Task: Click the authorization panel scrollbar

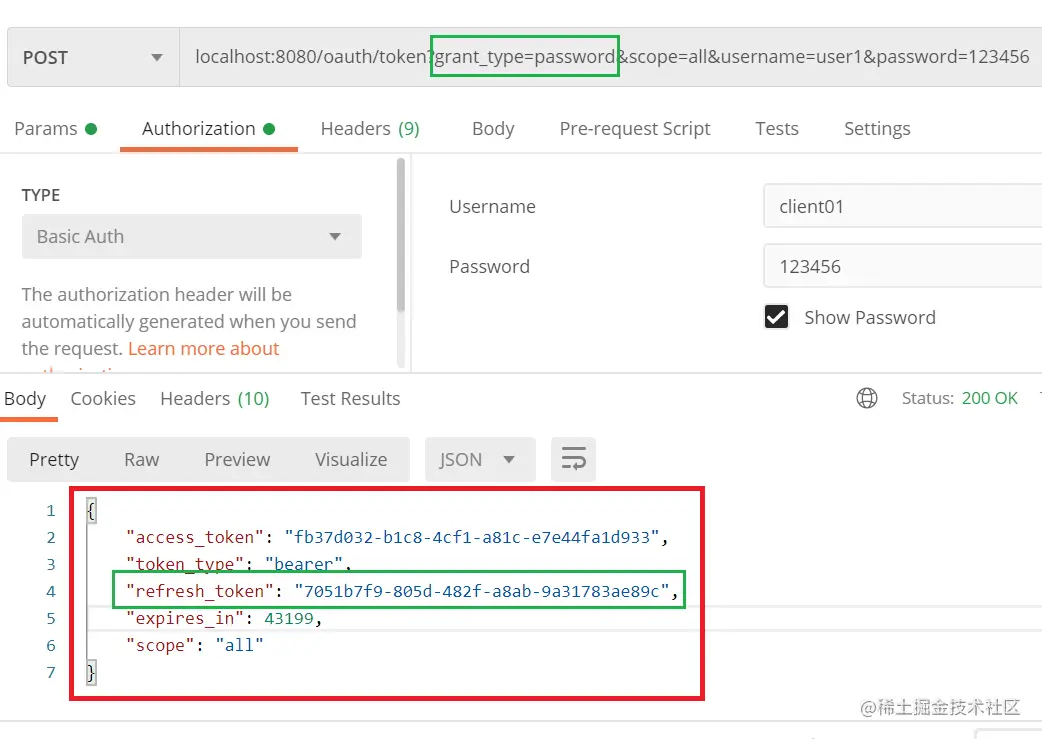Action: tap(401, 234)
